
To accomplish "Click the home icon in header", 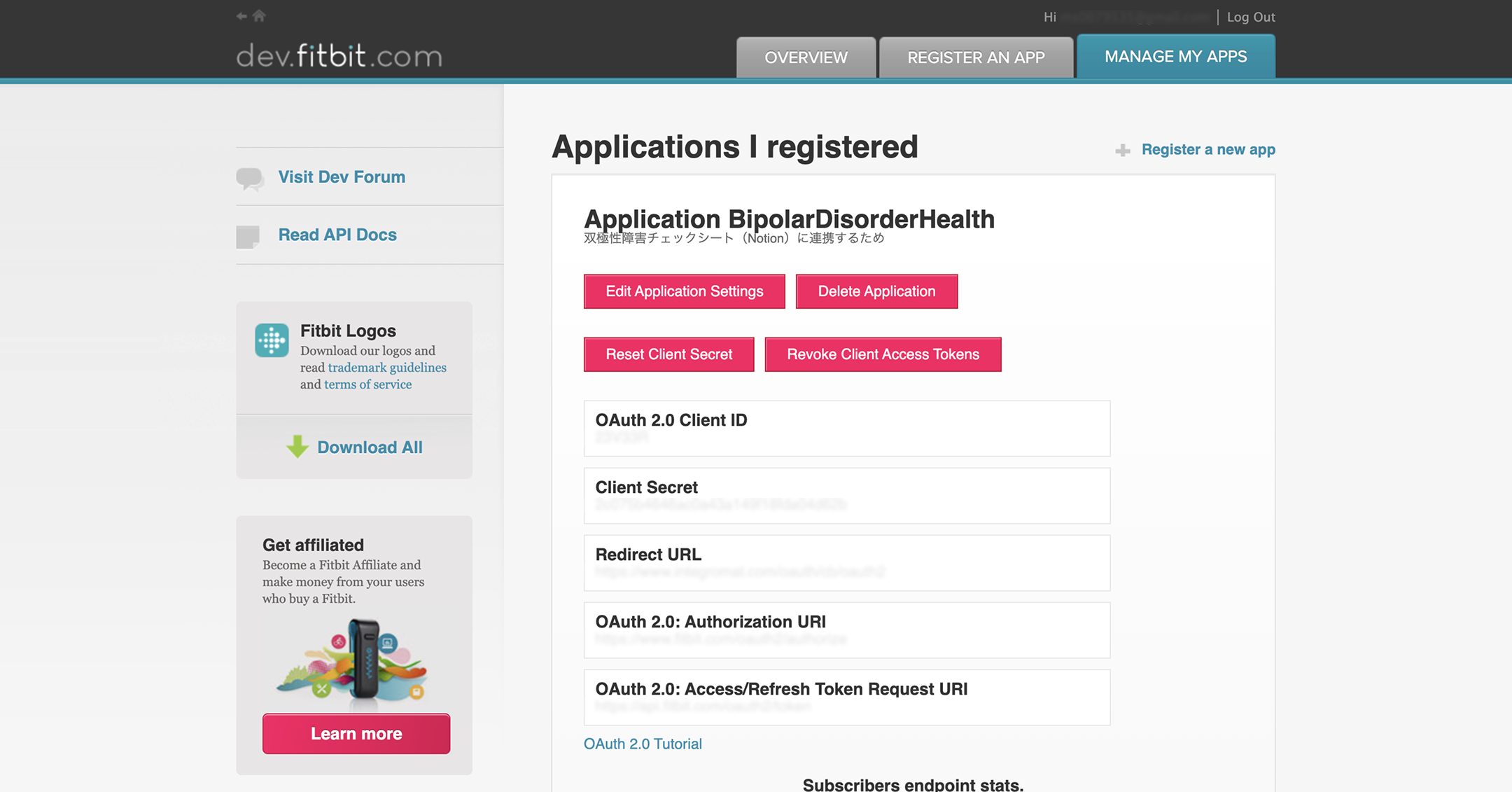I will coord(260,15).
